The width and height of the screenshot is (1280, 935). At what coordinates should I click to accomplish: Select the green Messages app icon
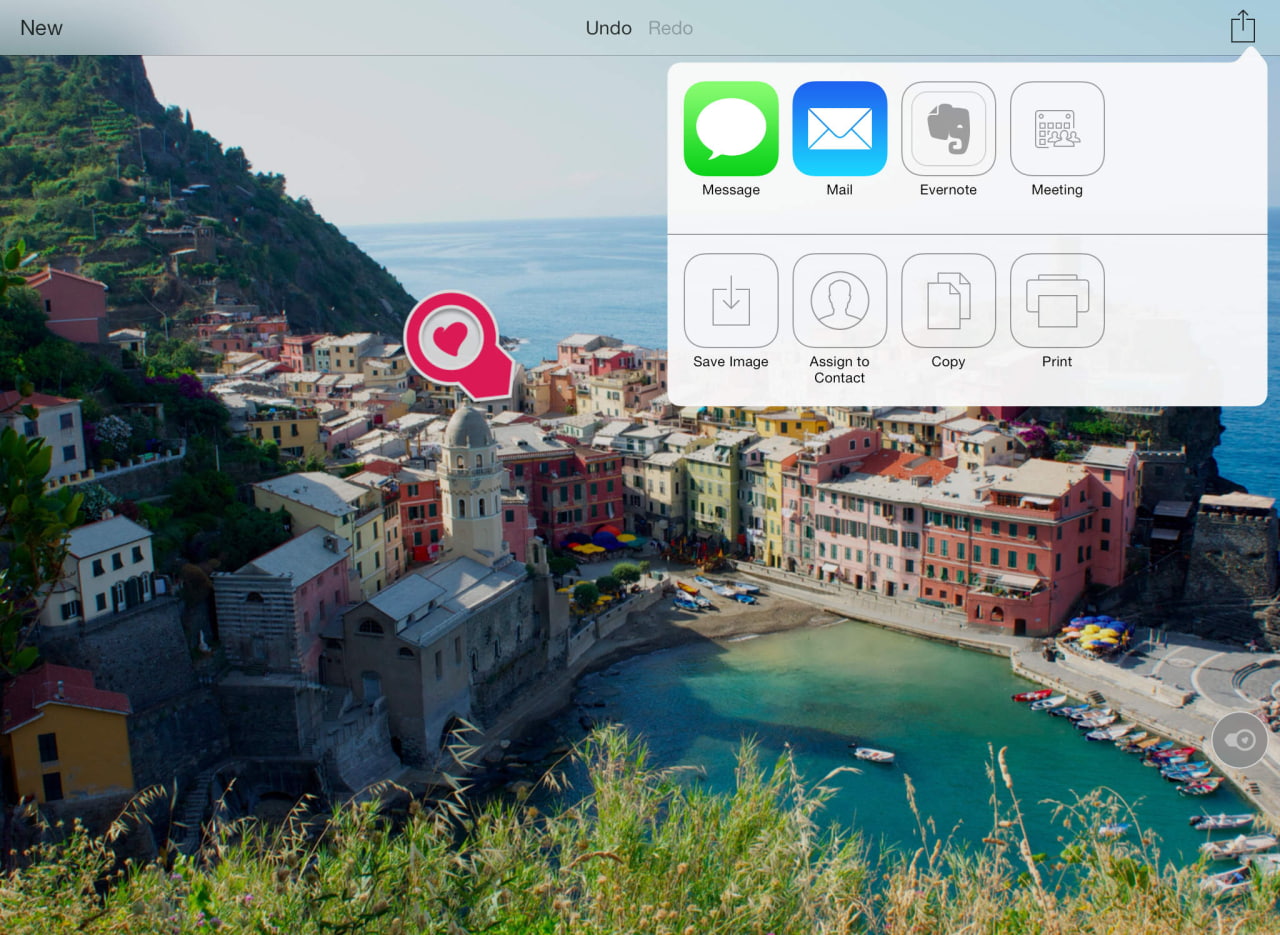[x=729, y=128]
